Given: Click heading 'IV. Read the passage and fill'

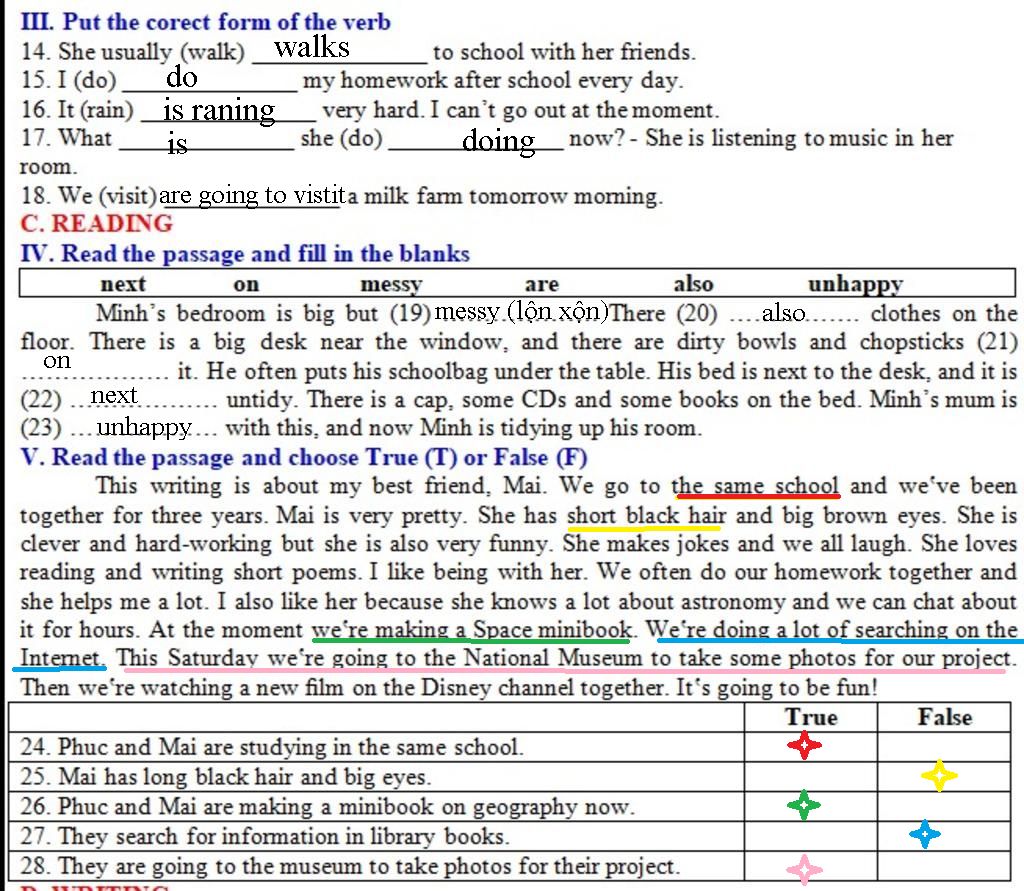Looking at the screenshot, I should 245,253.
